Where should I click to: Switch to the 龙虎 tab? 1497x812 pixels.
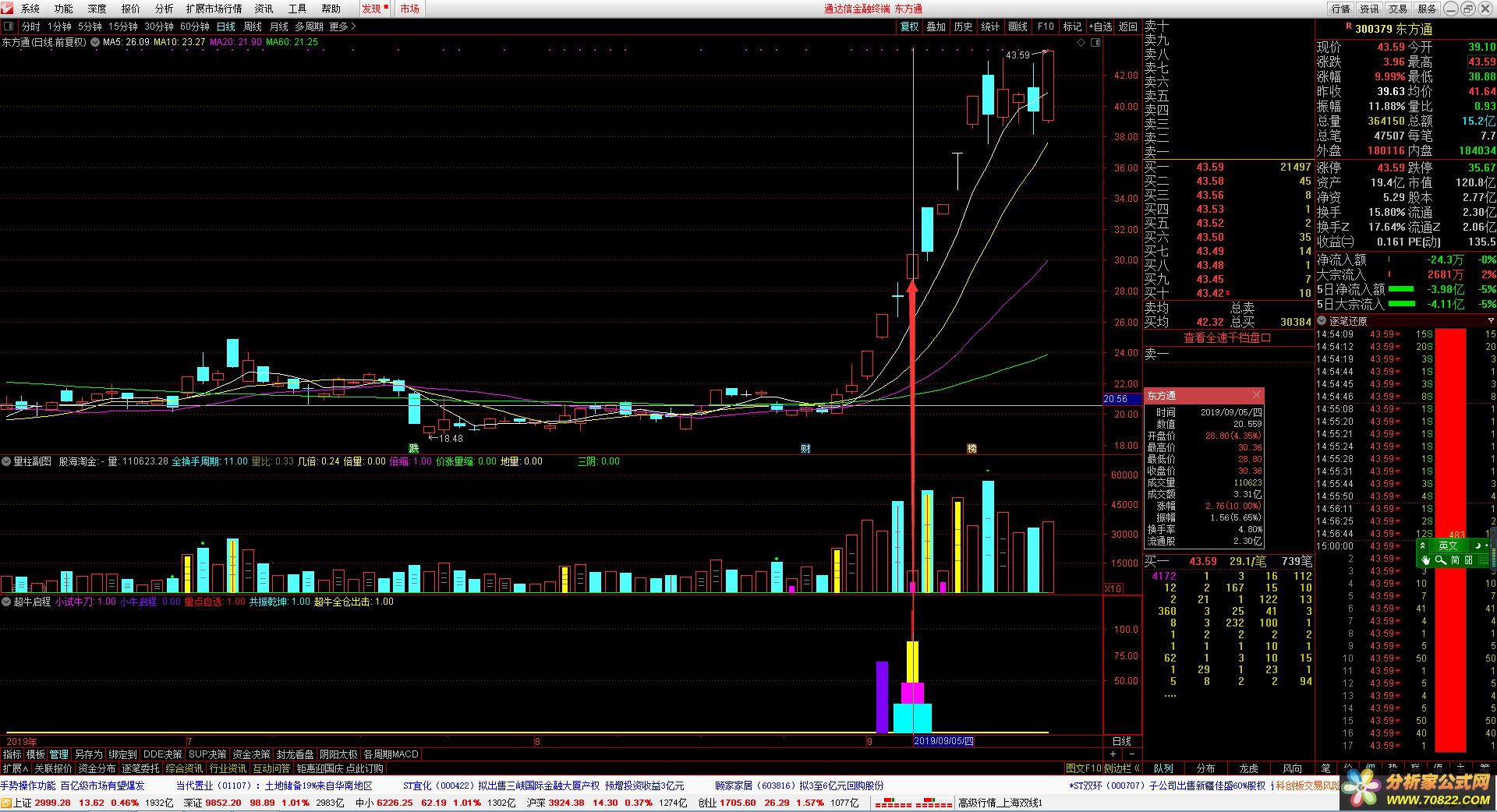coord(1248,768)
